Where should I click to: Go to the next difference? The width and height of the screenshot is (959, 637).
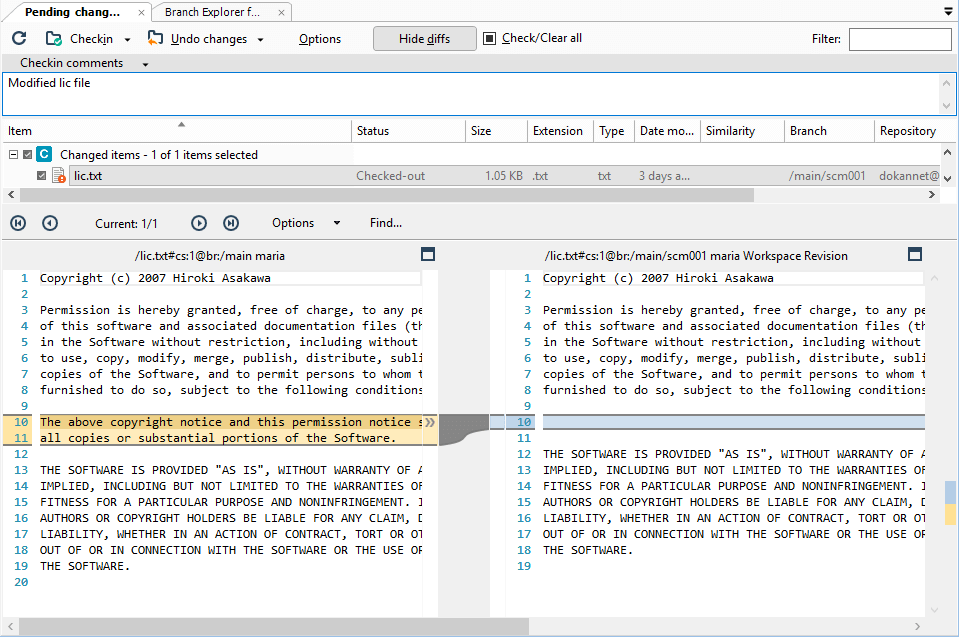pyautogui.click(x=199, y=223)
